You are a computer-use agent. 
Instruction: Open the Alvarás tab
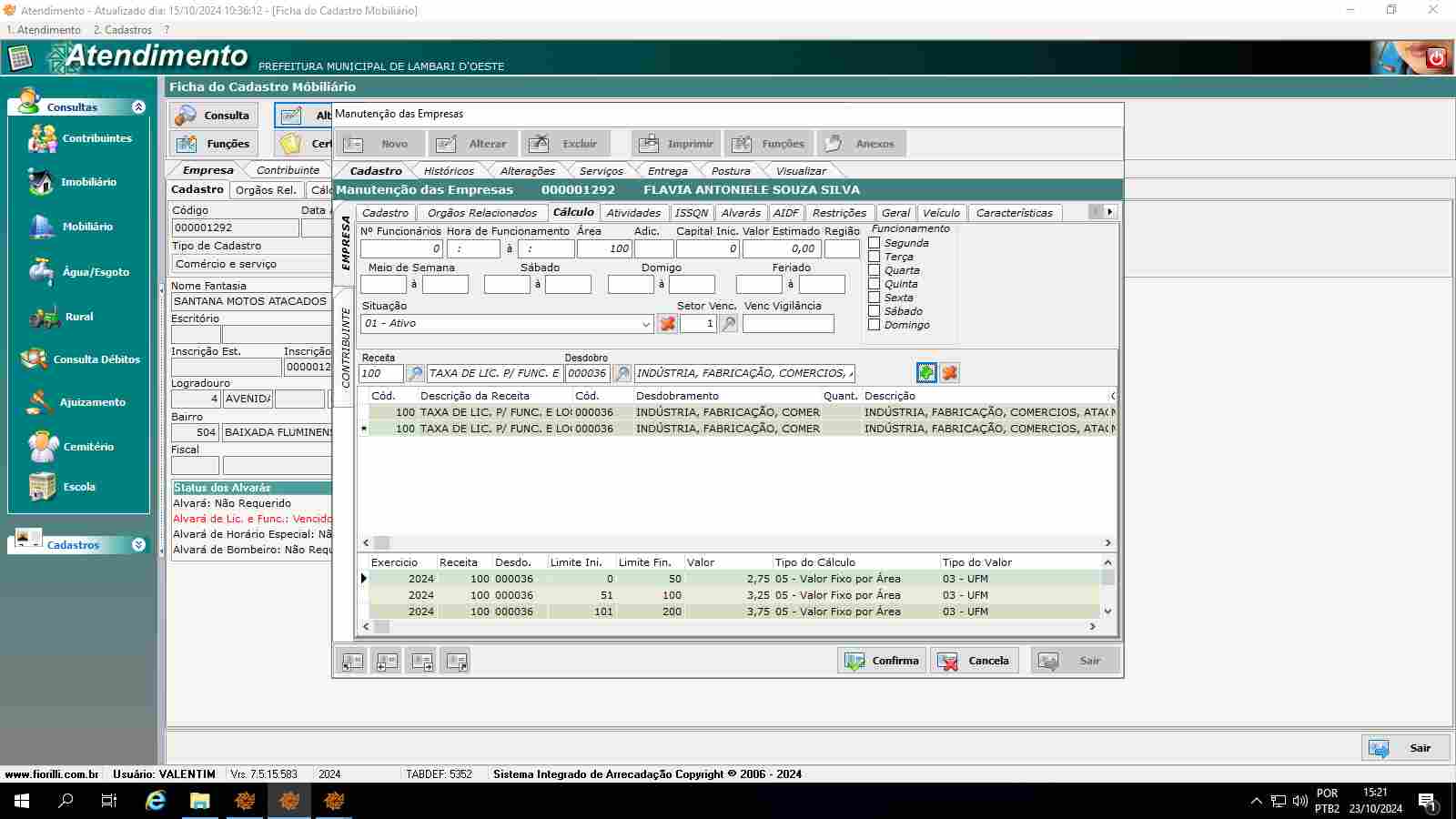point(741,213)
